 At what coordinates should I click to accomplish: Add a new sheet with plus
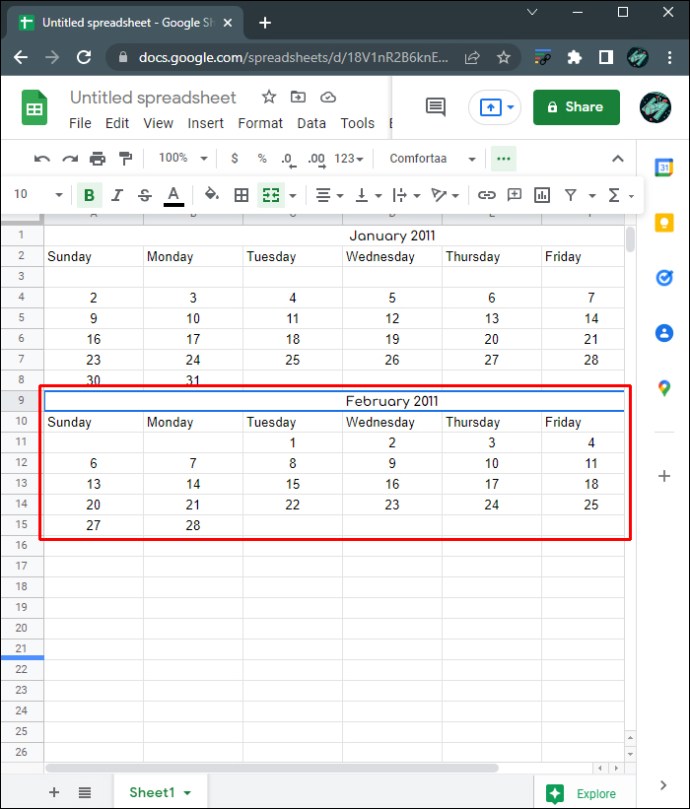point(54,792)
